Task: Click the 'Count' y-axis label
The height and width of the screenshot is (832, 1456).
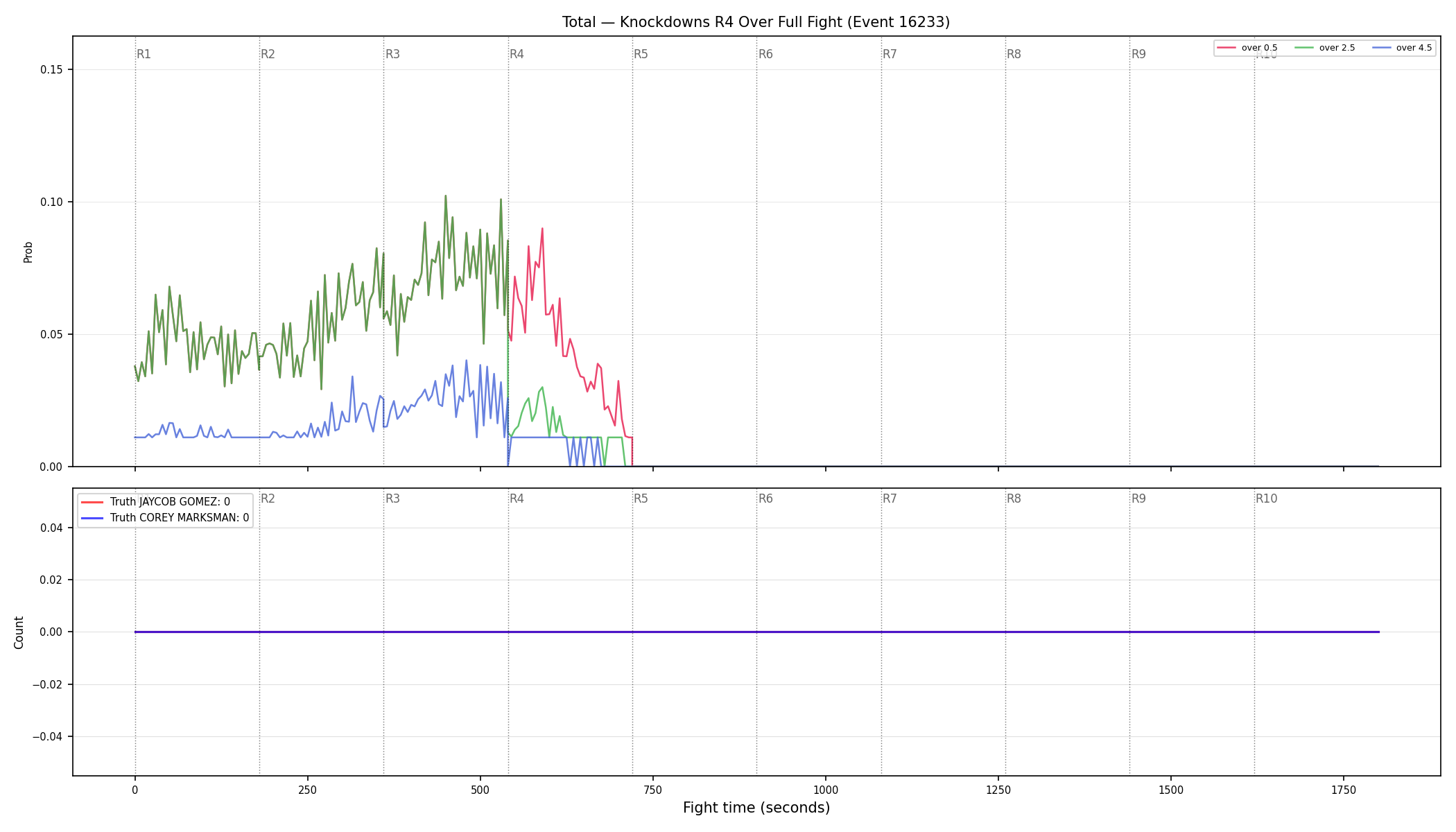Action: click(x=19, y=632)
